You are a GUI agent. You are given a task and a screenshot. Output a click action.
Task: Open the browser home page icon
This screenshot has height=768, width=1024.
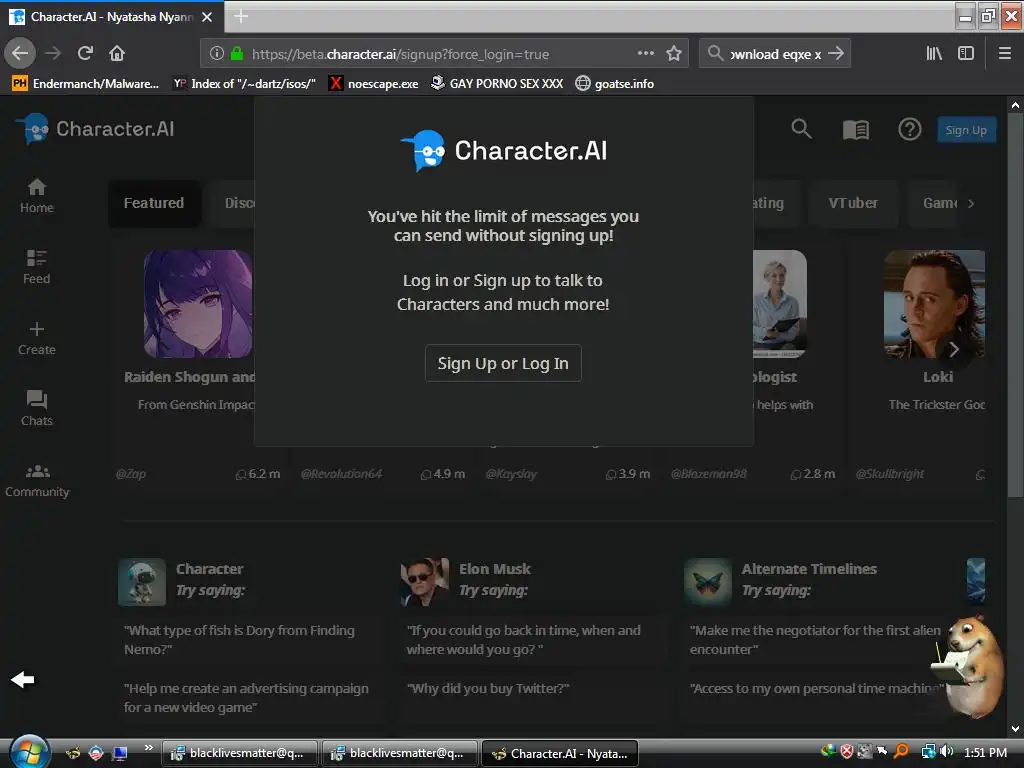point(117,53)
